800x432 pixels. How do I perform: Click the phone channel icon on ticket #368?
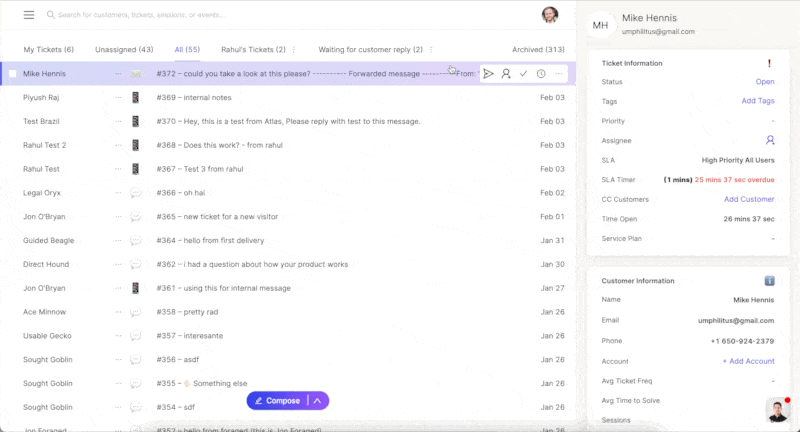pyautogui.click(x=135, y=145)
